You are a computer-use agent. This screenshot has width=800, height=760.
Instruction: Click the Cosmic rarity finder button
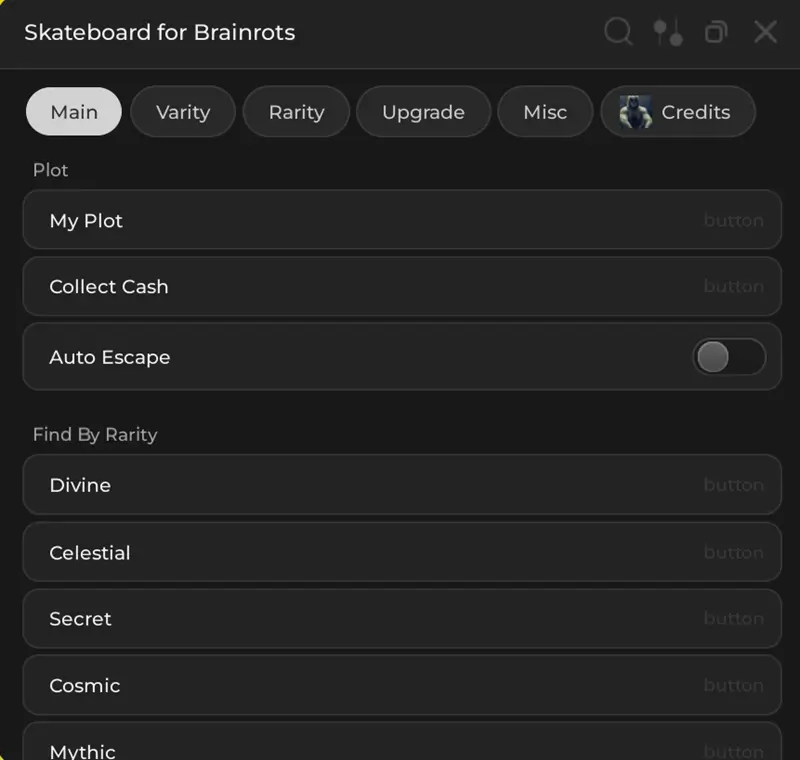click(400, 685)
